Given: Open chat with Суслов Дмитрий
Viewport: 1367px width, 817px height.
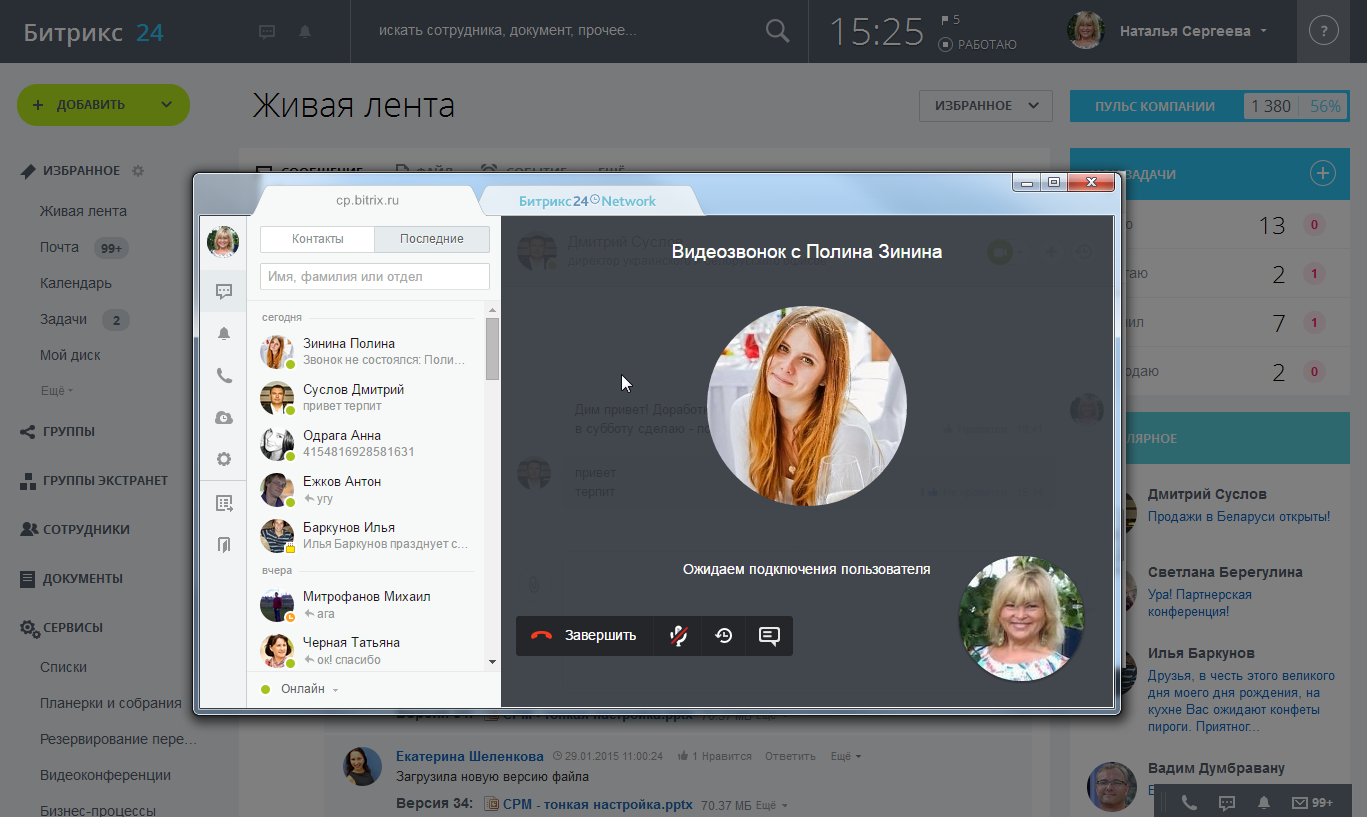Looking at the screenshot, I should point(366,397).
